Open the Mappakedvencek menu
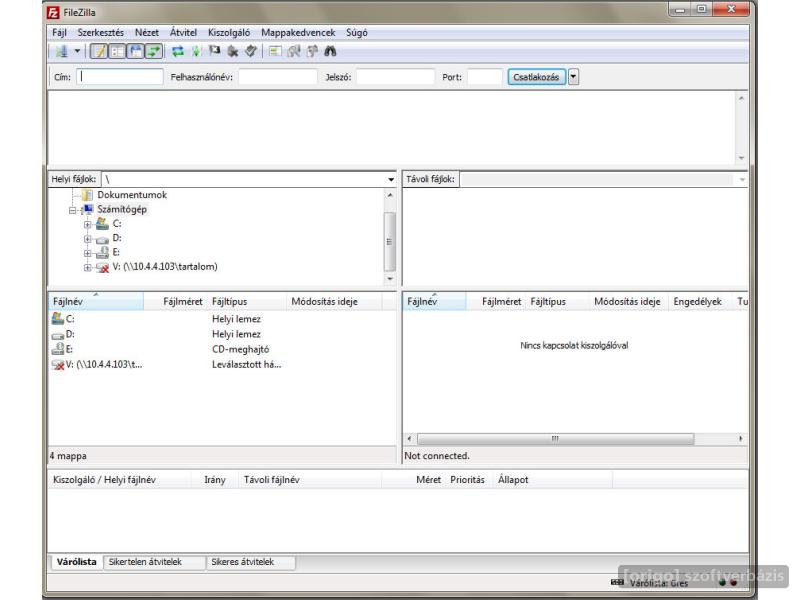The width and height of the screenshot is (800, 600). [298, 33]
